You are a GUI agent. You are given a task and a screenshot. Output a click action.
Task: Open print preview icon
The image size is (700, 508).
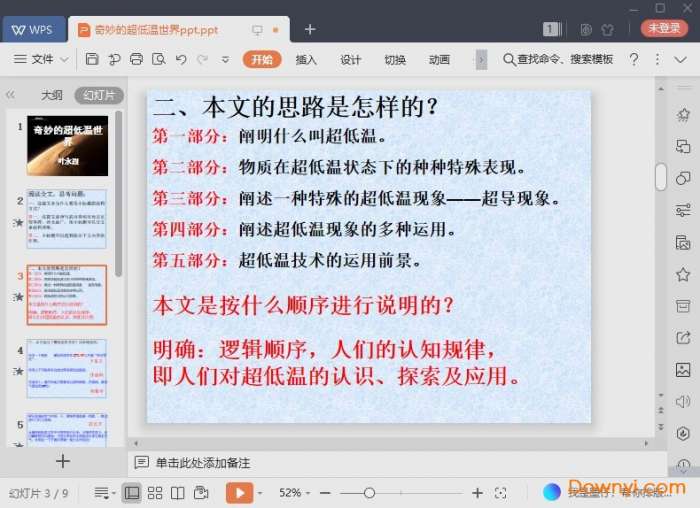coord(158,59)
